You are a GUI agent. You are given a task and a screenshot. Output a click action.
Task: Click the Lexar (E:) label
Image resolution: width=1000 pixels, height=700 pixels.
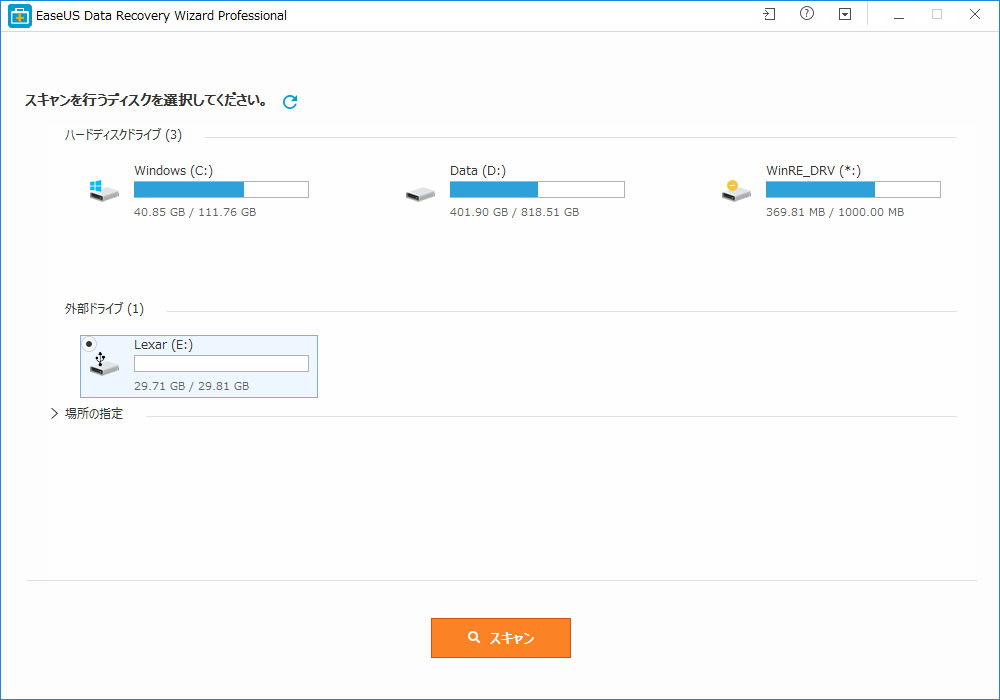coord(163,345)
